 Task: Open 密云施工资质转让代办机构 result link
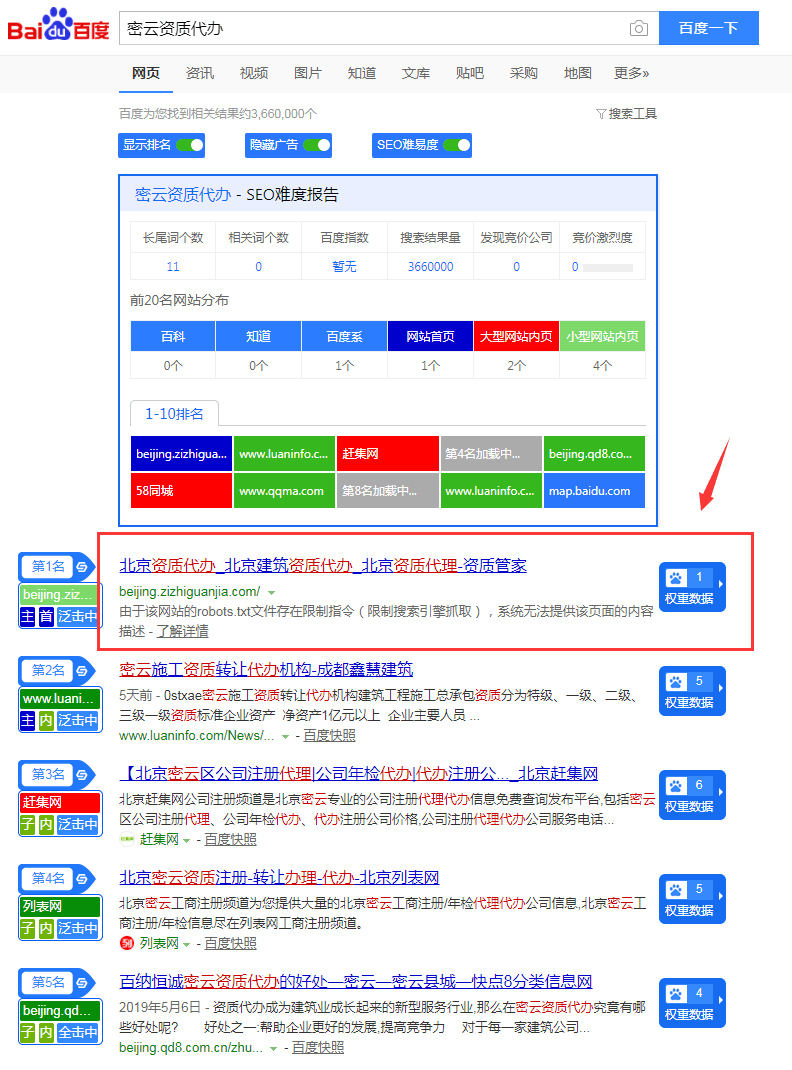pyautogui.click(x=266, y=669)
